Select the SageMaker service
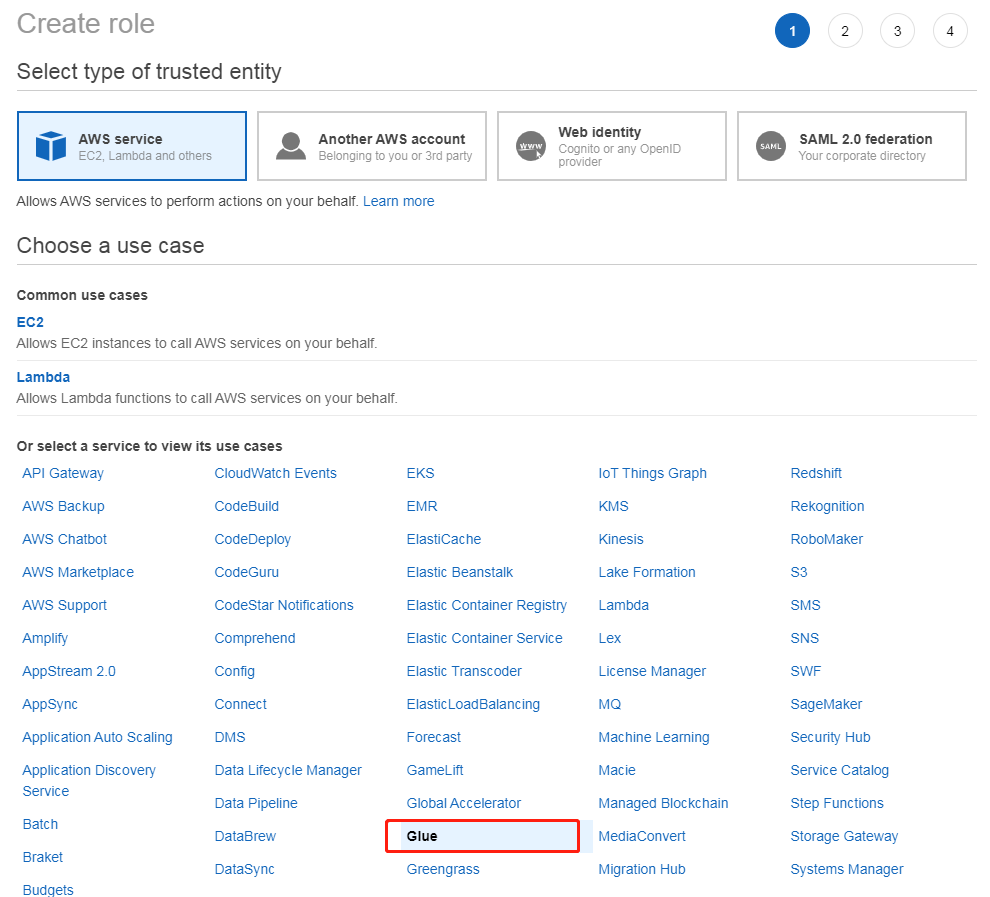 (x=826, y=704)
